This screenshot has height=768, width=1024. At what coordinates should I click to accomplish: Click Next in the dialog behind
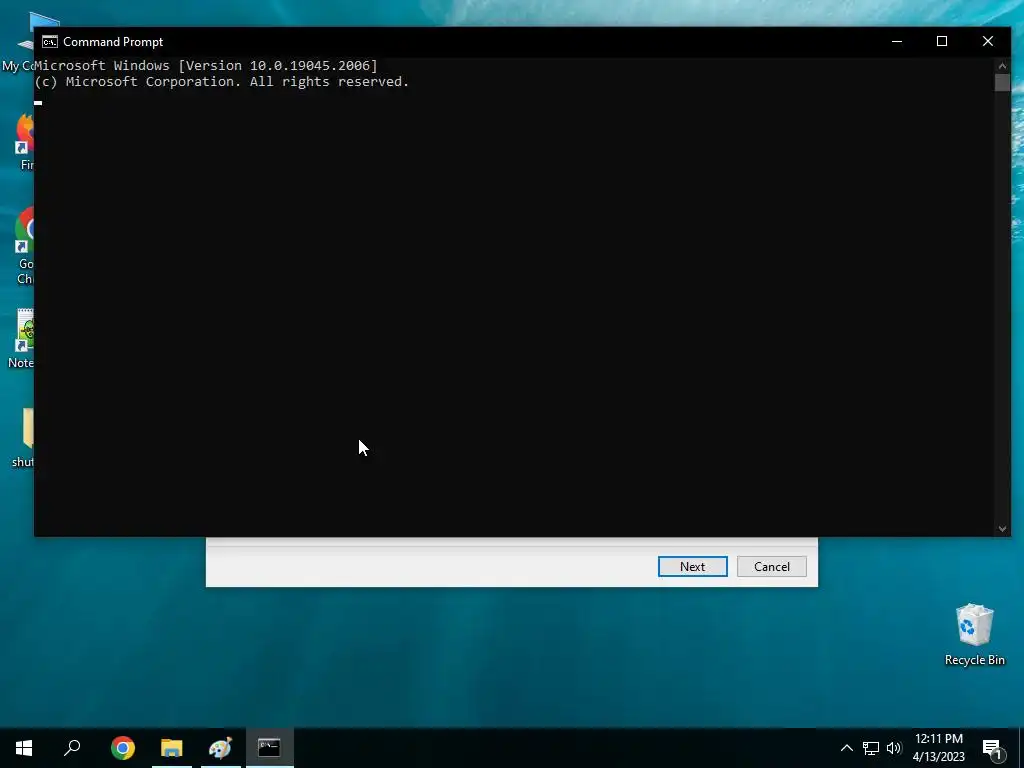[x=692, y=567]
